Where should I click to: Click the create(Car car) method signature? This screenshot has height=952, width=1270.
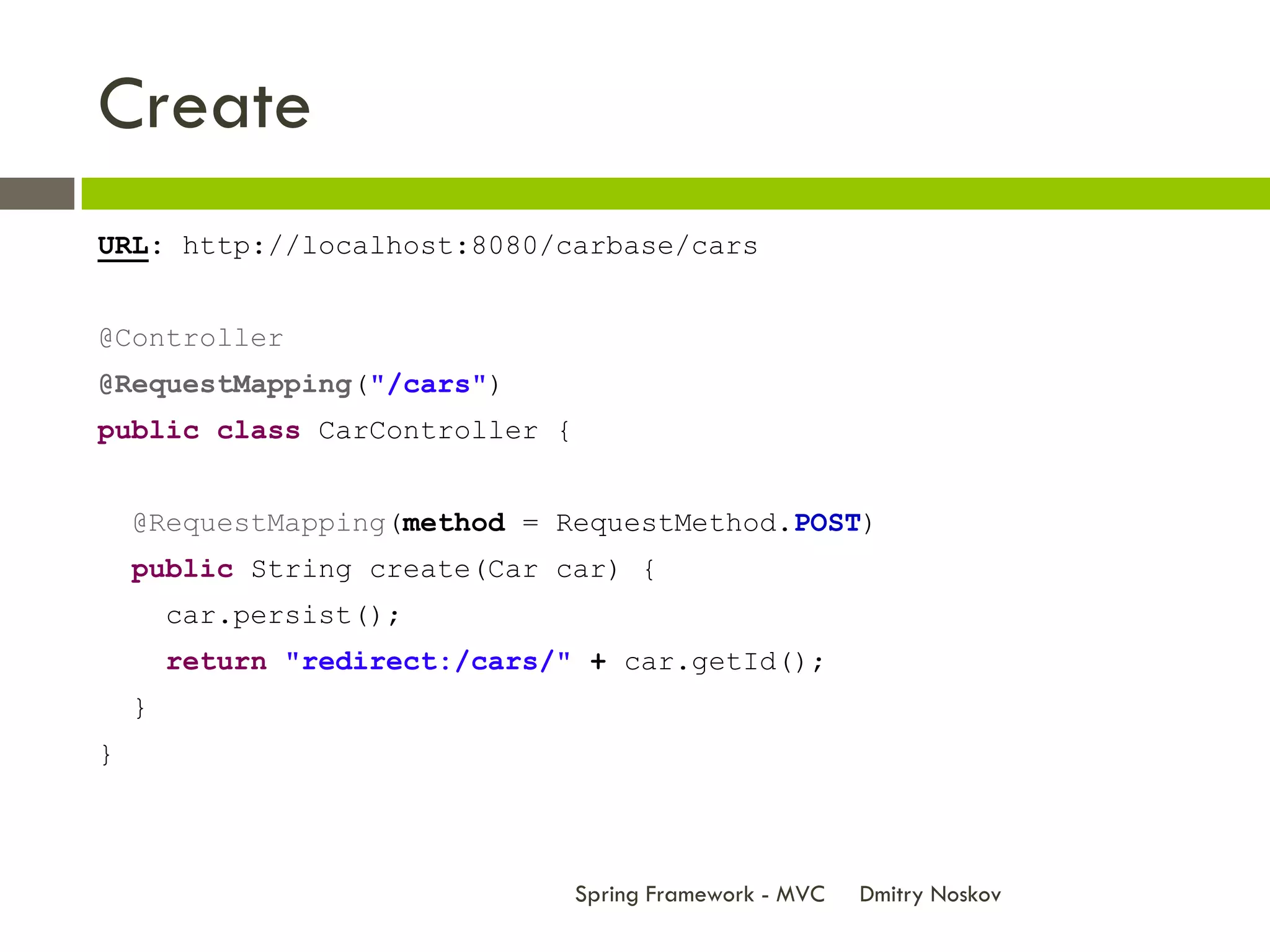494,570
